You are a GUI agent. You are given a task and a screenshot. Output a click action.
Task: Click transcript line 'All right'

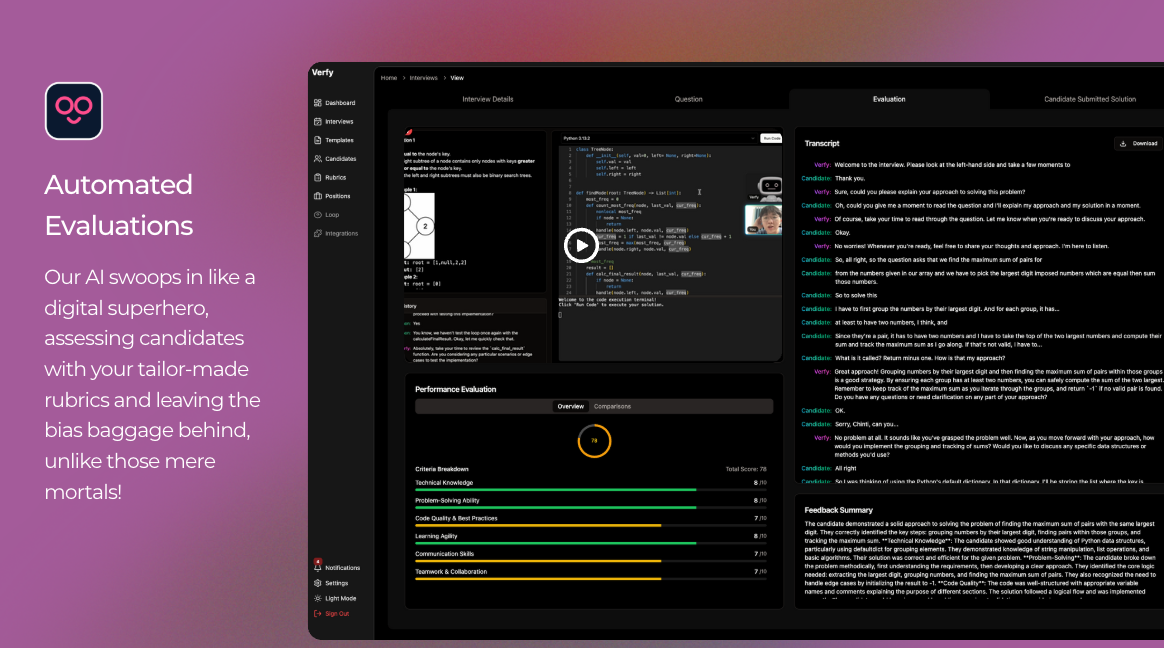click(x=846, y=468)
